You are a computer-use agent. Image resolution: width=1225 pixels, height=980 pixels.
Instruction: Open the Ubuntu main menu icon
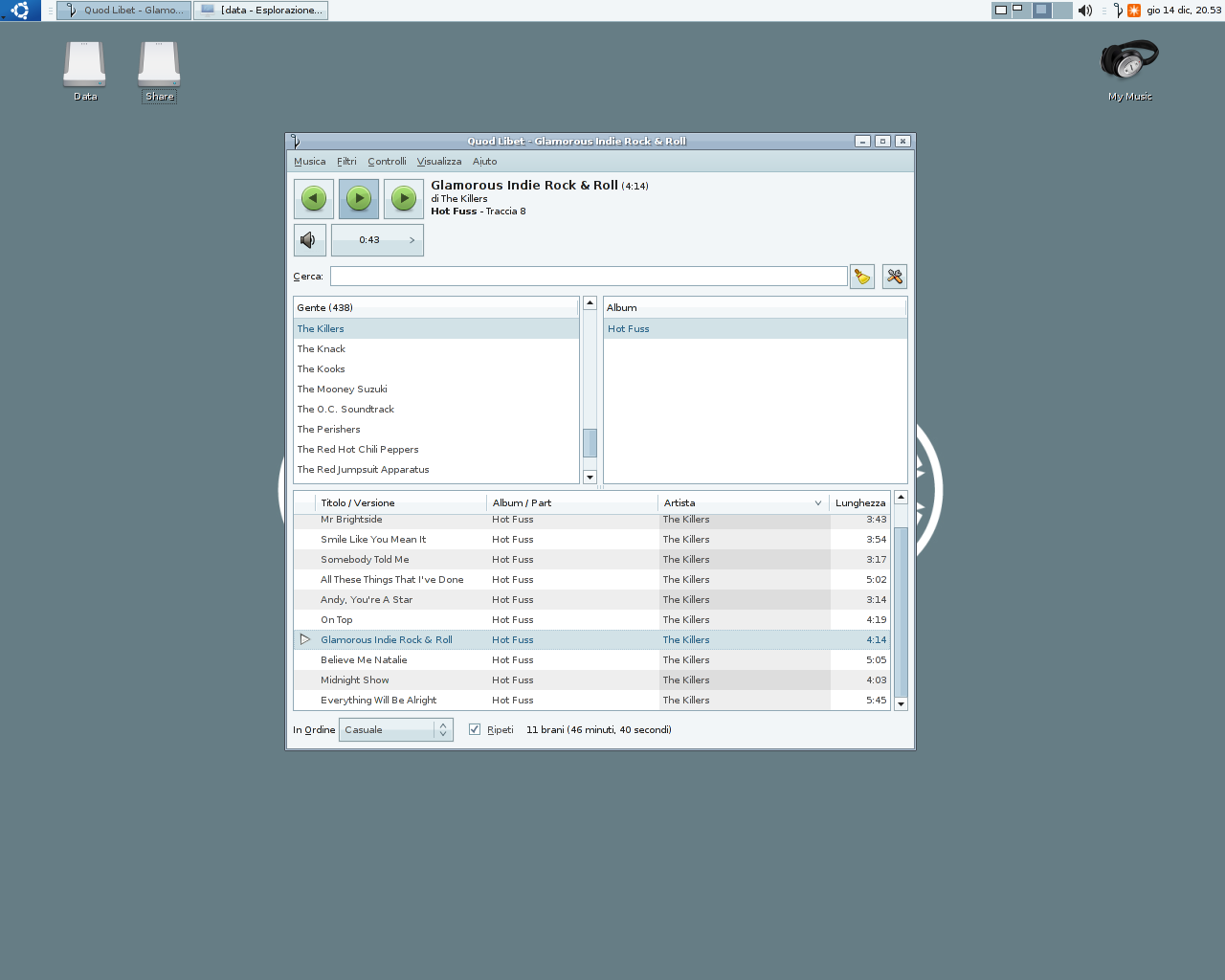20,11
